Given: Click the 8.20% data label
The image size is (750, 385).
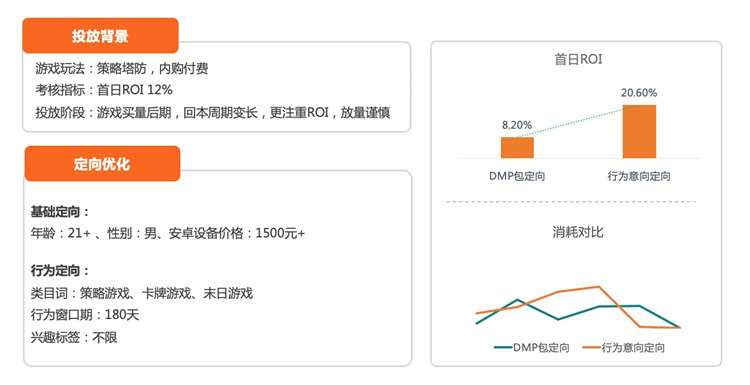Looking at the screenshot, I should pos(517,125).
